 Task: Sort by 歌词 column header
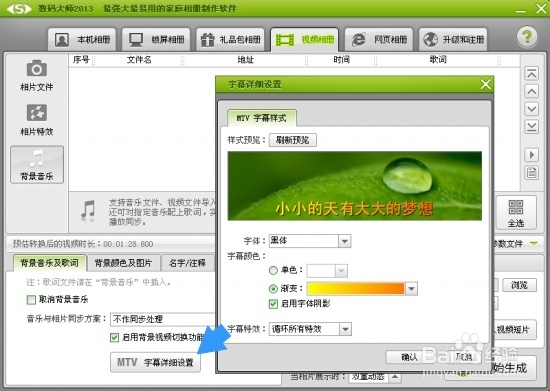438,60
